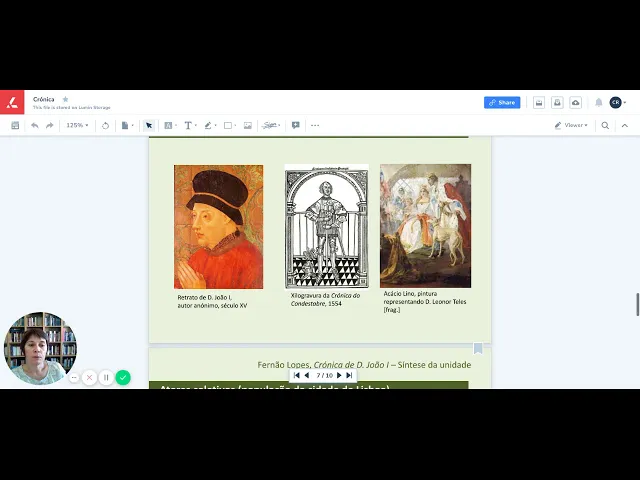Open the 125% zoom level dropdown

click(x=77, y=125)
